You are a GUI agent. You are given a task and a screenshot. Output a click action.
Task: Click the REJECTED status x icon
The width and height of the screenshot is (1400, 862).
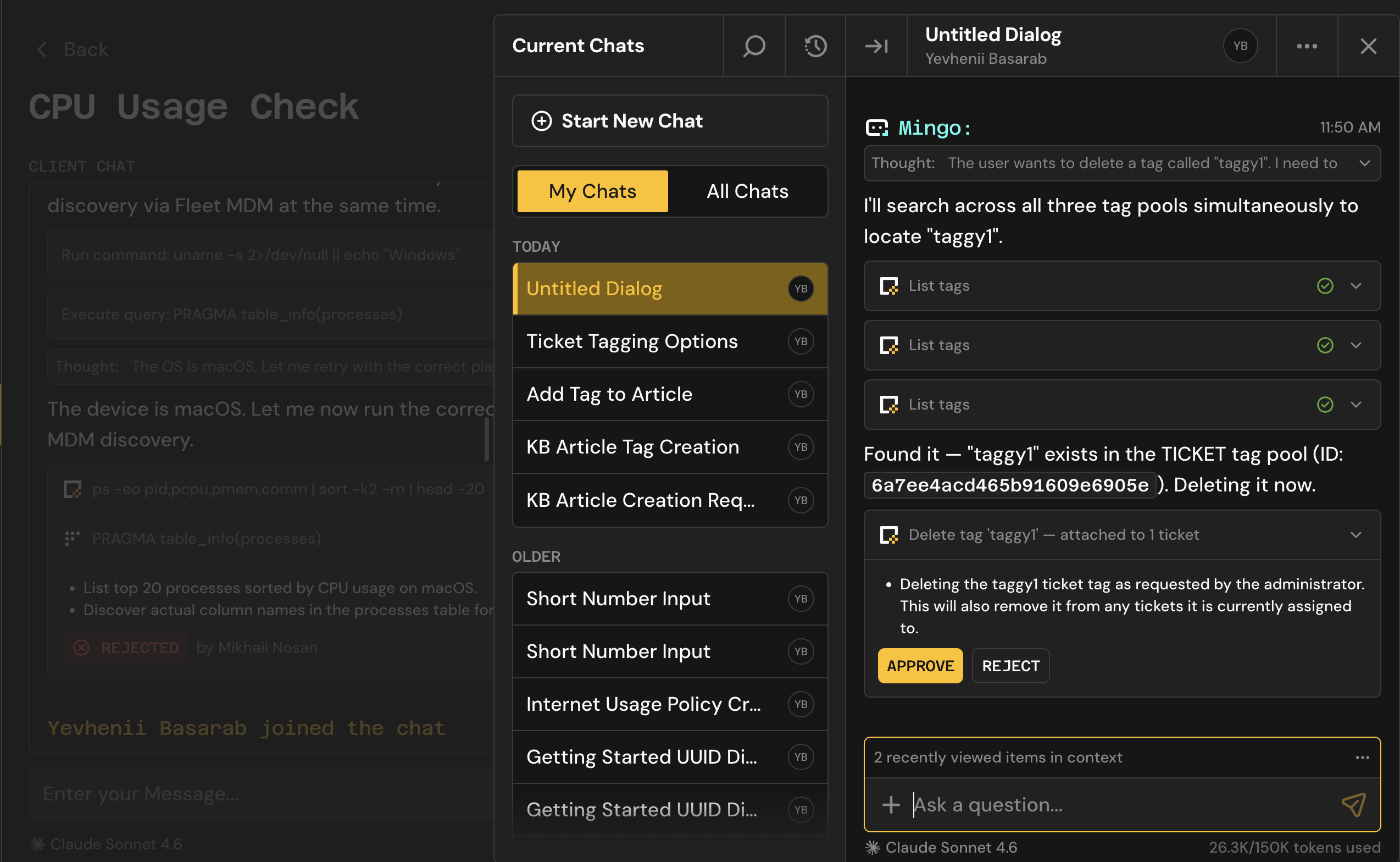[x=81, y=648]
